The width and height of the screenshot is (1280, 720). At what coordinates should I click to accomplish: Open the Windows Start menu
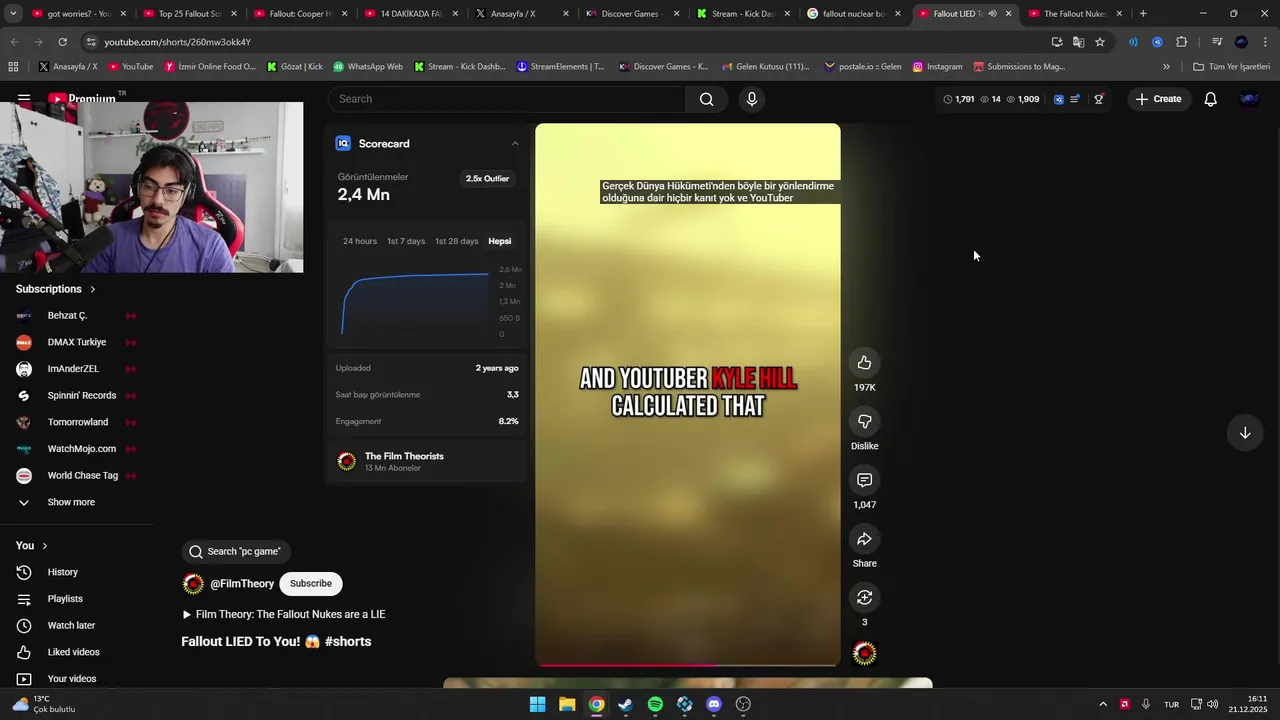(537, 704)
